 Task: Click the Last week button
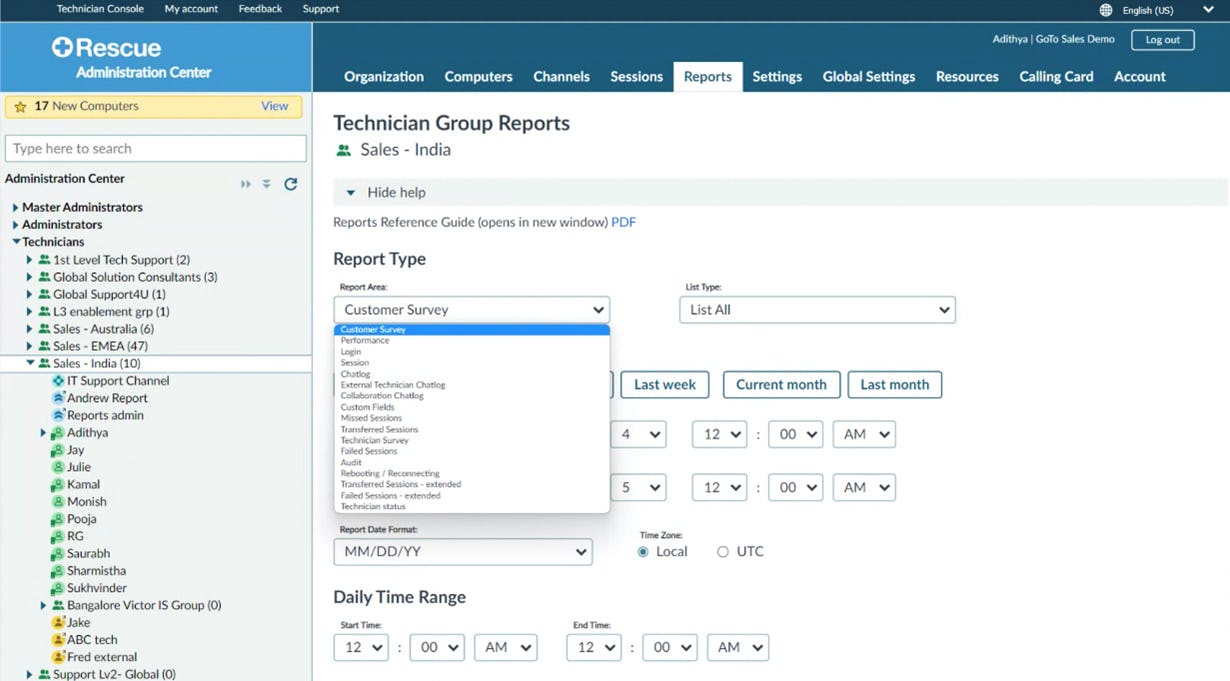point(665,385)
